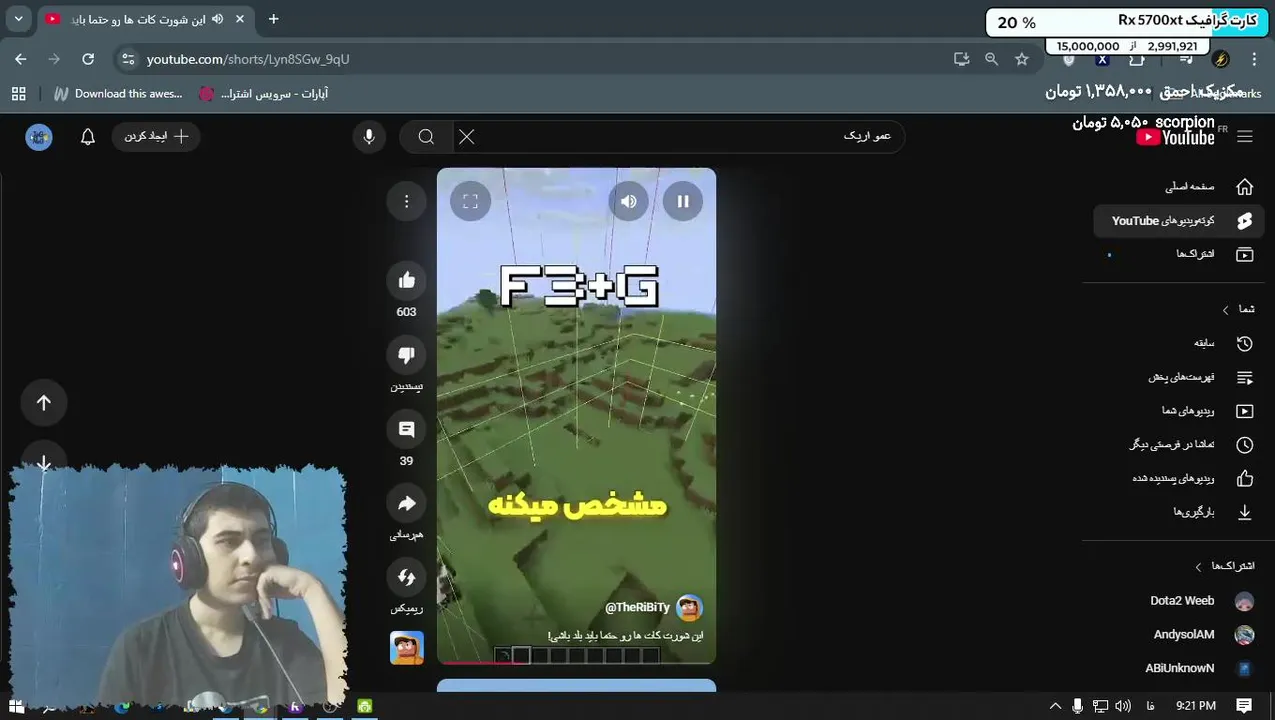This screenshot has height=720, width=1275.
Task: Go to previous short with up arrow
Action: (44, 403)
